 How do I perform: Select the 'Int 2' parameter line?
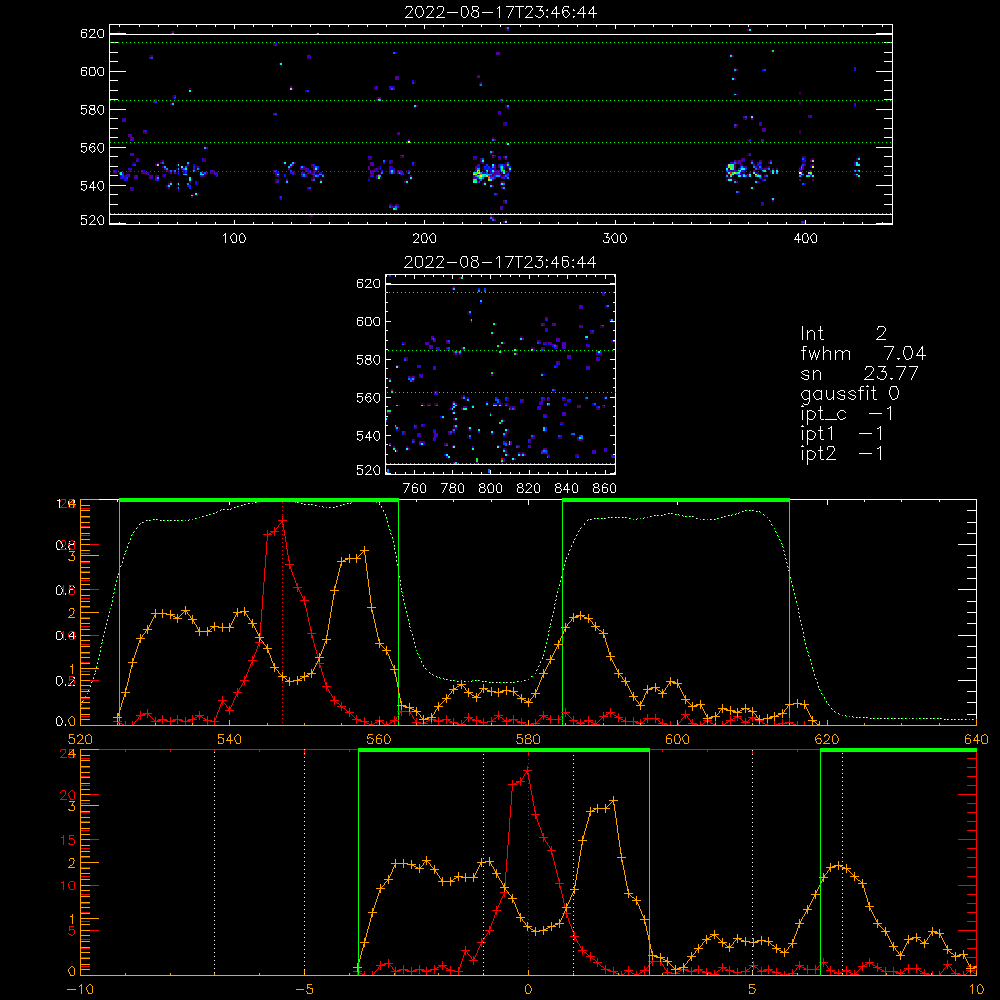843,334
